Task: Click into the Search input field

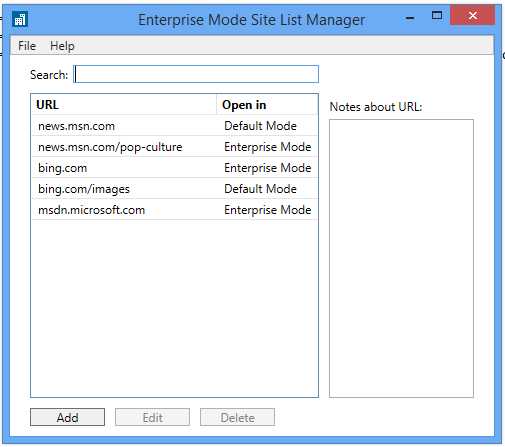Action: [196, 74]
